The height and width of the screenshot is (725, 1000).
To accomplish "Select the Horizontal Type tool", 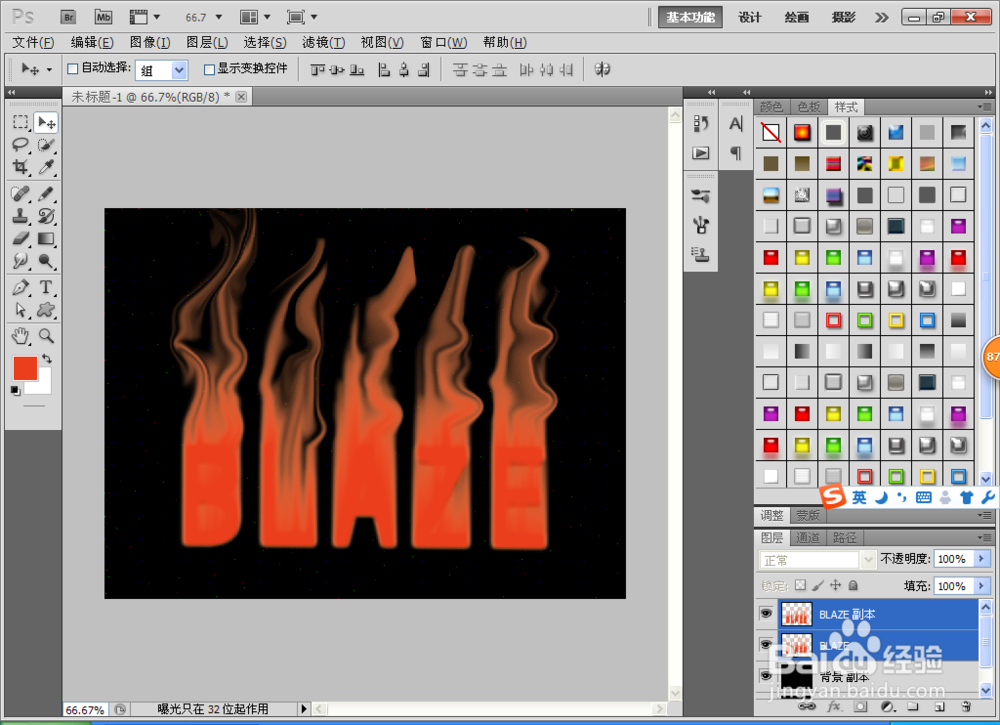I will [46, 287].
